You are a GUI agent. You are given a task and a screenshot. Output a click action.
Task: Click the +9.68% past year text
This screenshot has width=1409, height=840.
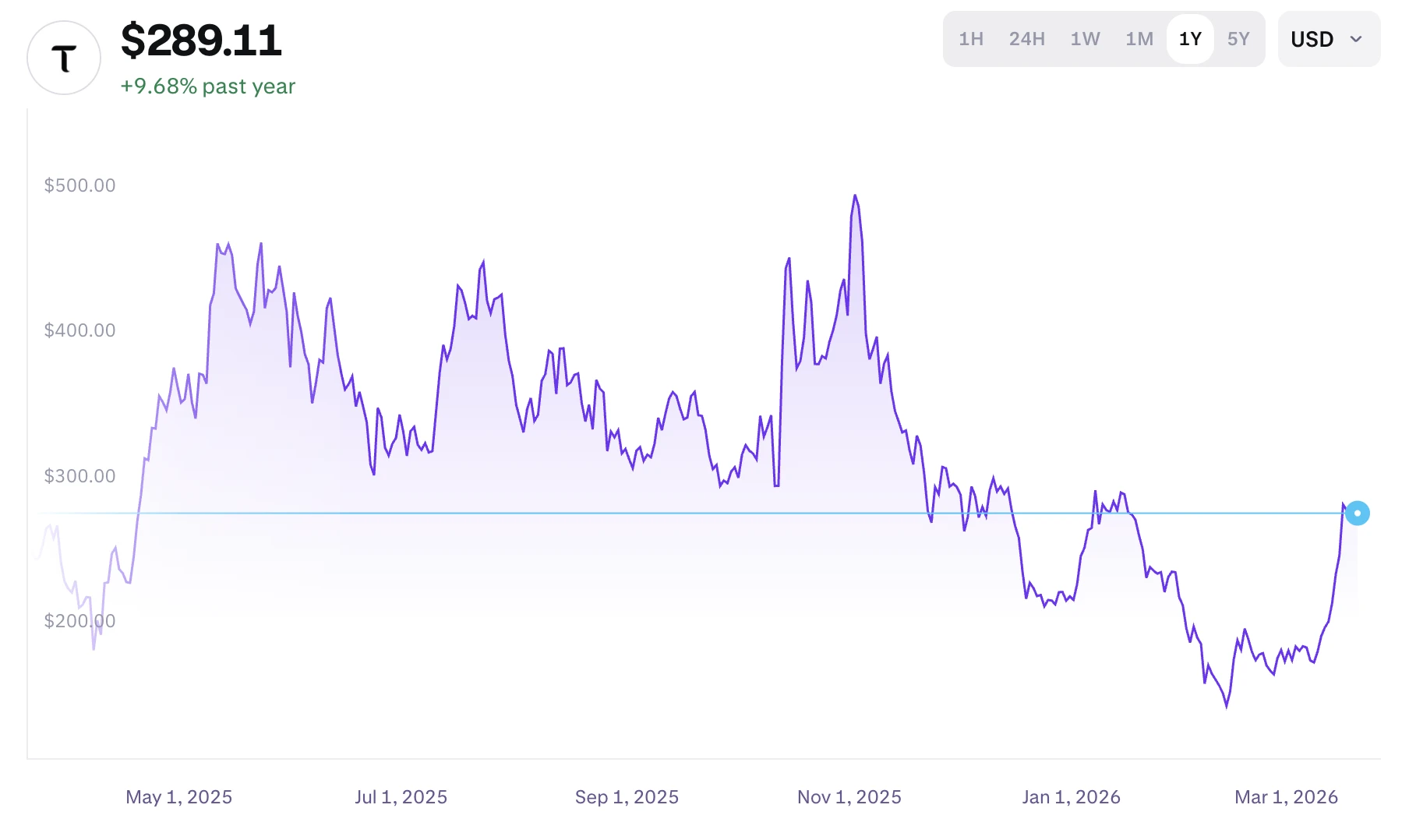pyautogui.click(x=208, y=86)
